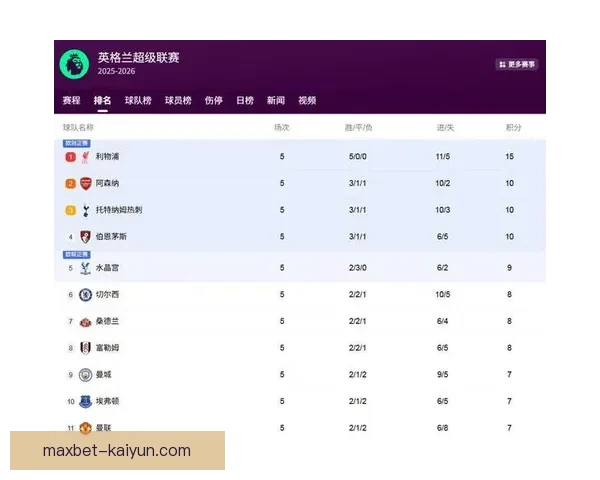Screen dimensions: 600x480
Task: Click Sunderland's 6/4 goals value
Action: coord(443,321)
